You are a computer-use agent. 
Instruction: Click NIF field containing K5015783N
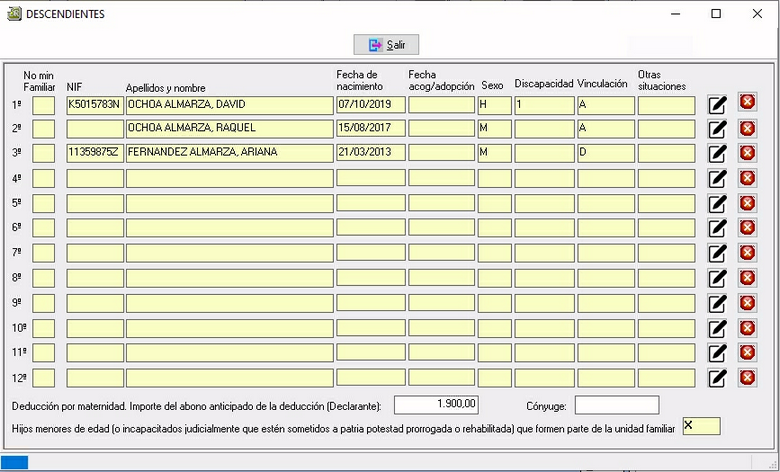click(x=95, y=105)
